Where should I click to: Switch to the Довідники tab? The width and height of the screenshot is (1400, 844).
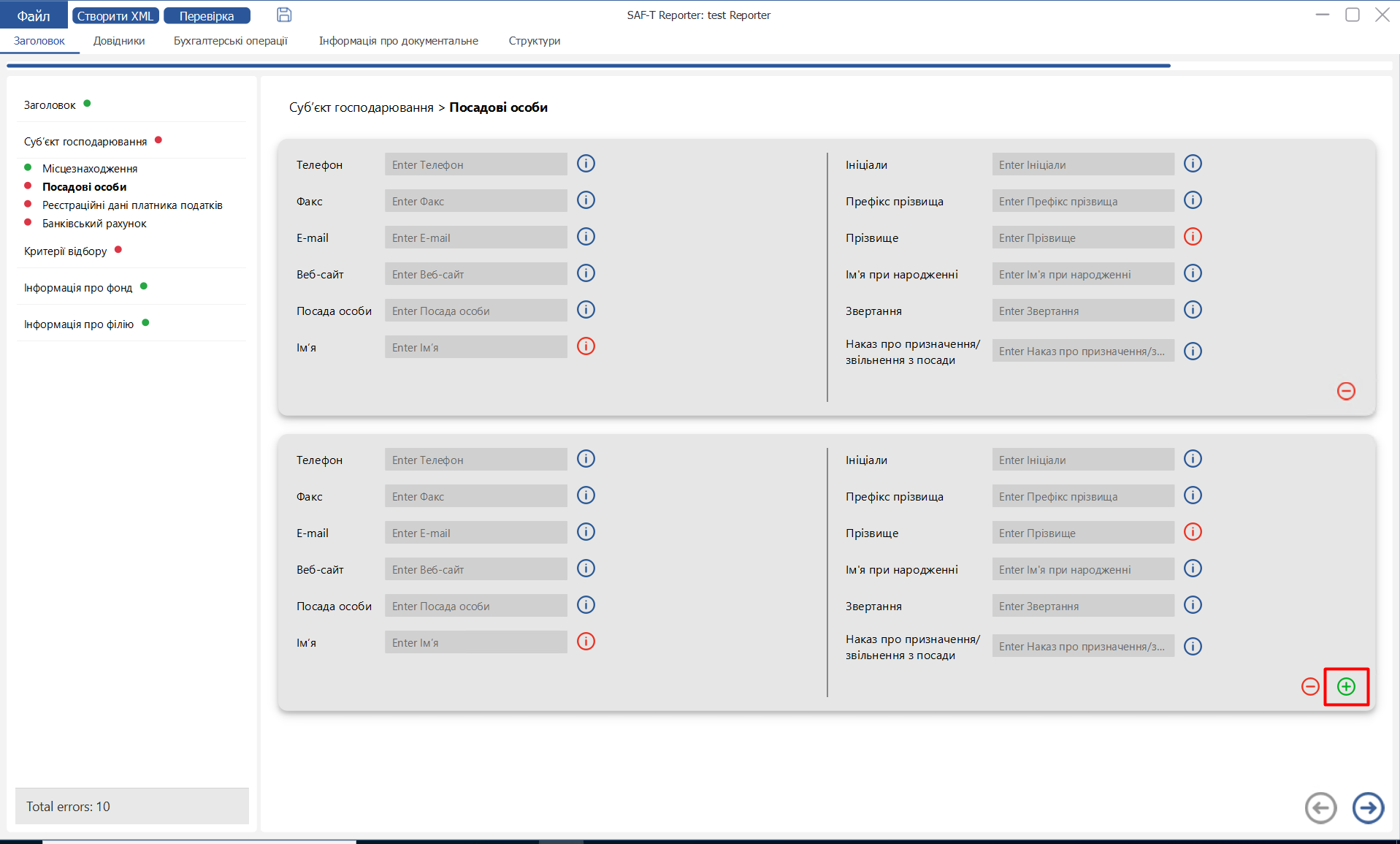pos(119,41)
